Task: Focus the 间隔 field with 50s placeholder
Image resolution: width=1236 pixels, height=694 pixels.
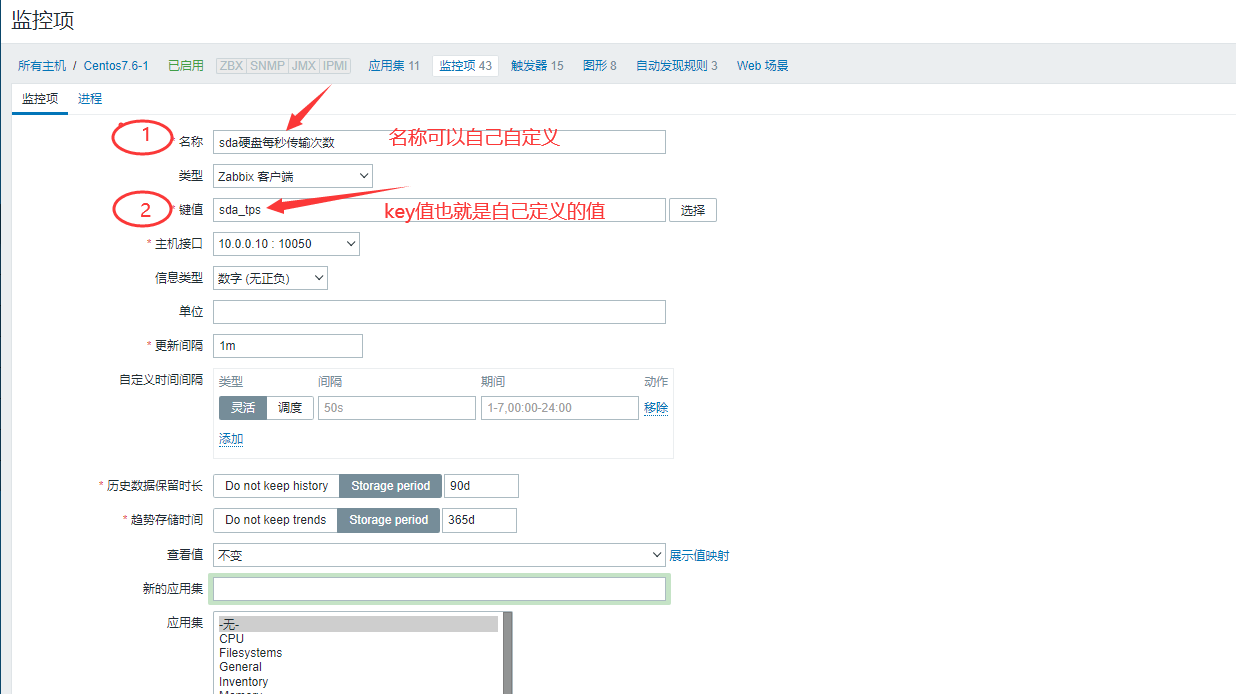Action: tap(397, 408)
